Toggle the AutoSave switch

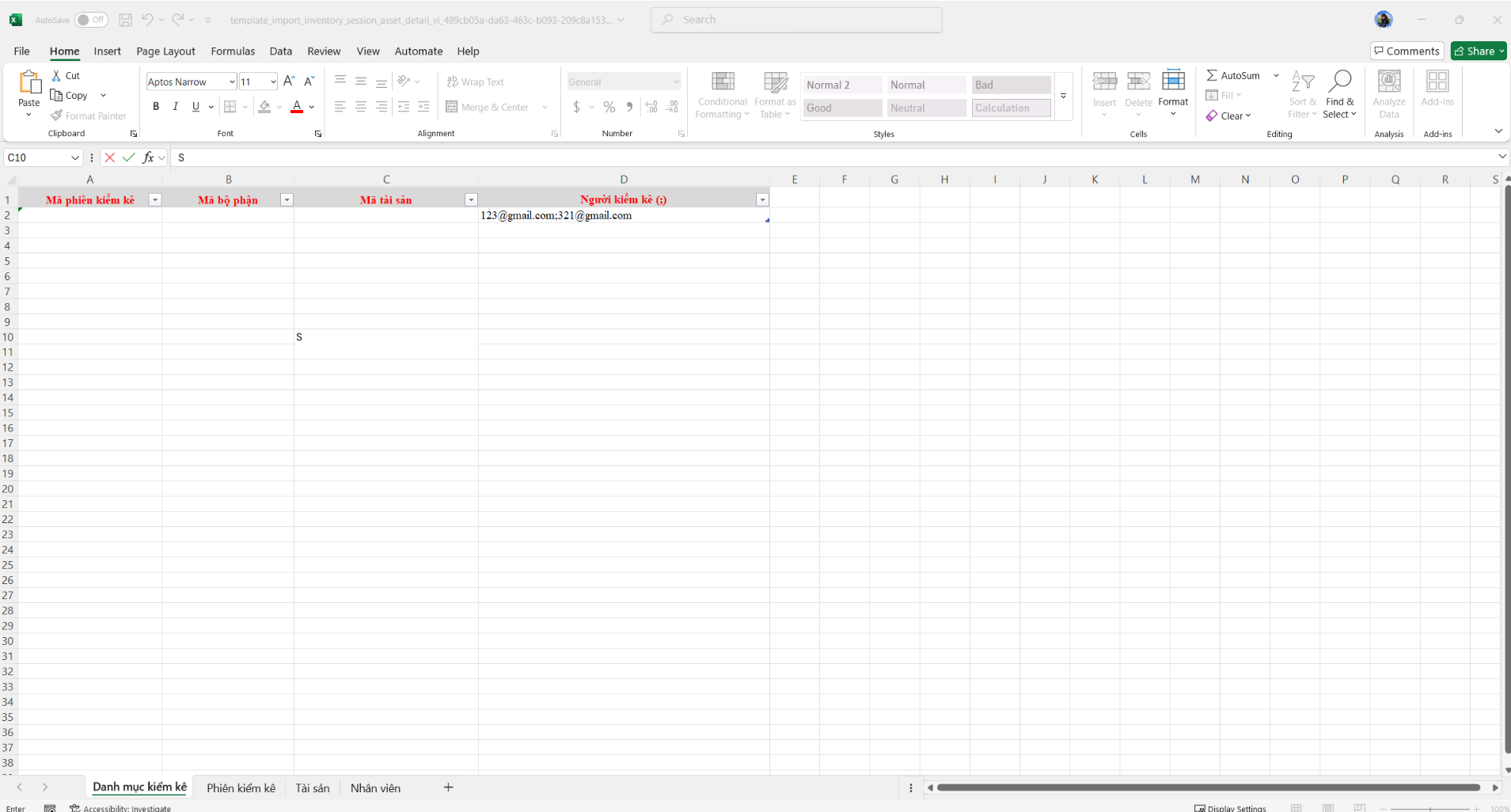pyautogui.click(x=91, y=20)
